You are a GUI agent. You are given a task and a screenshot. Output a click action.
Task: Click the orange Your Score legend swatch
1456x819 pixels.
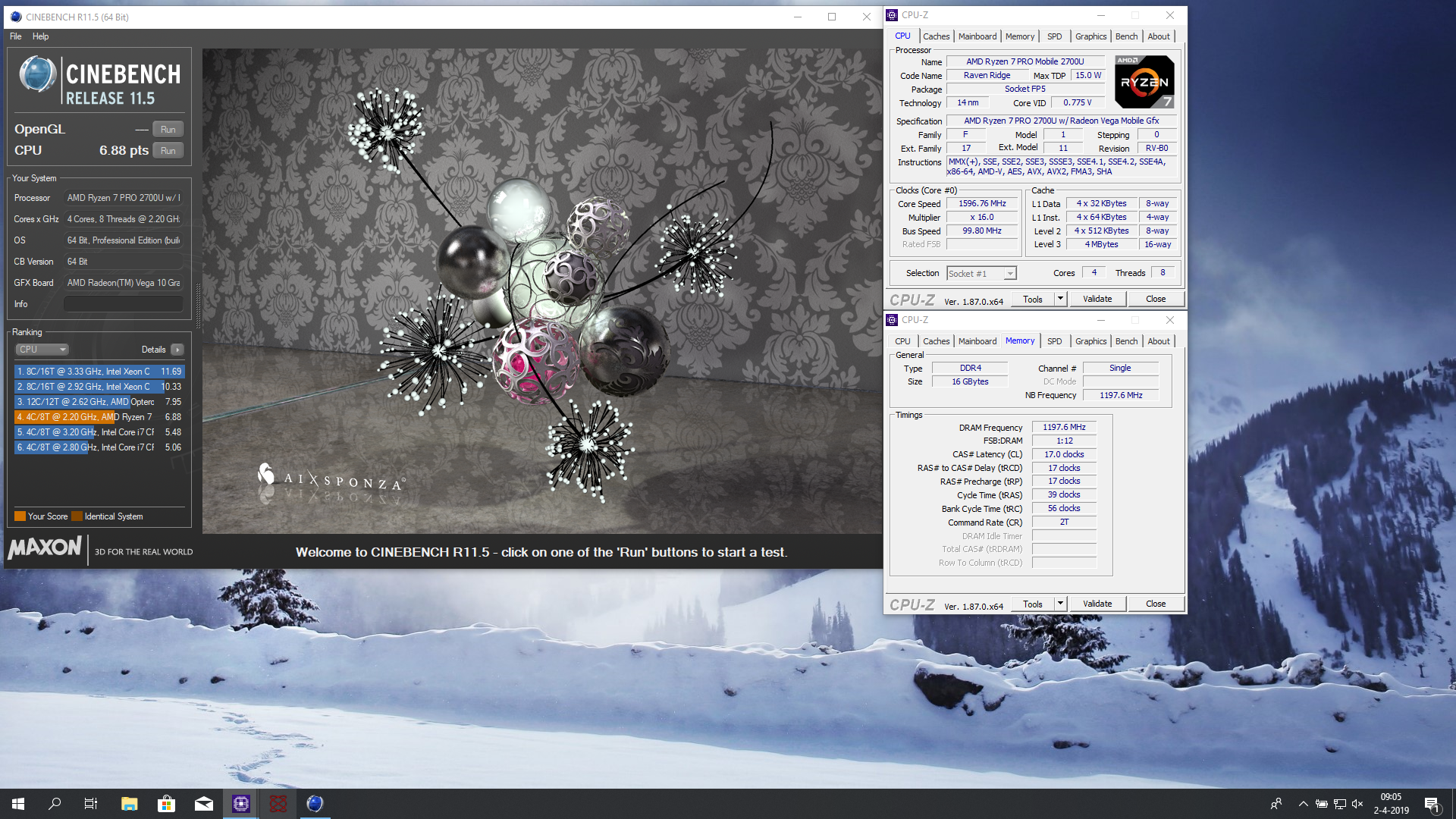click(20, 516)
